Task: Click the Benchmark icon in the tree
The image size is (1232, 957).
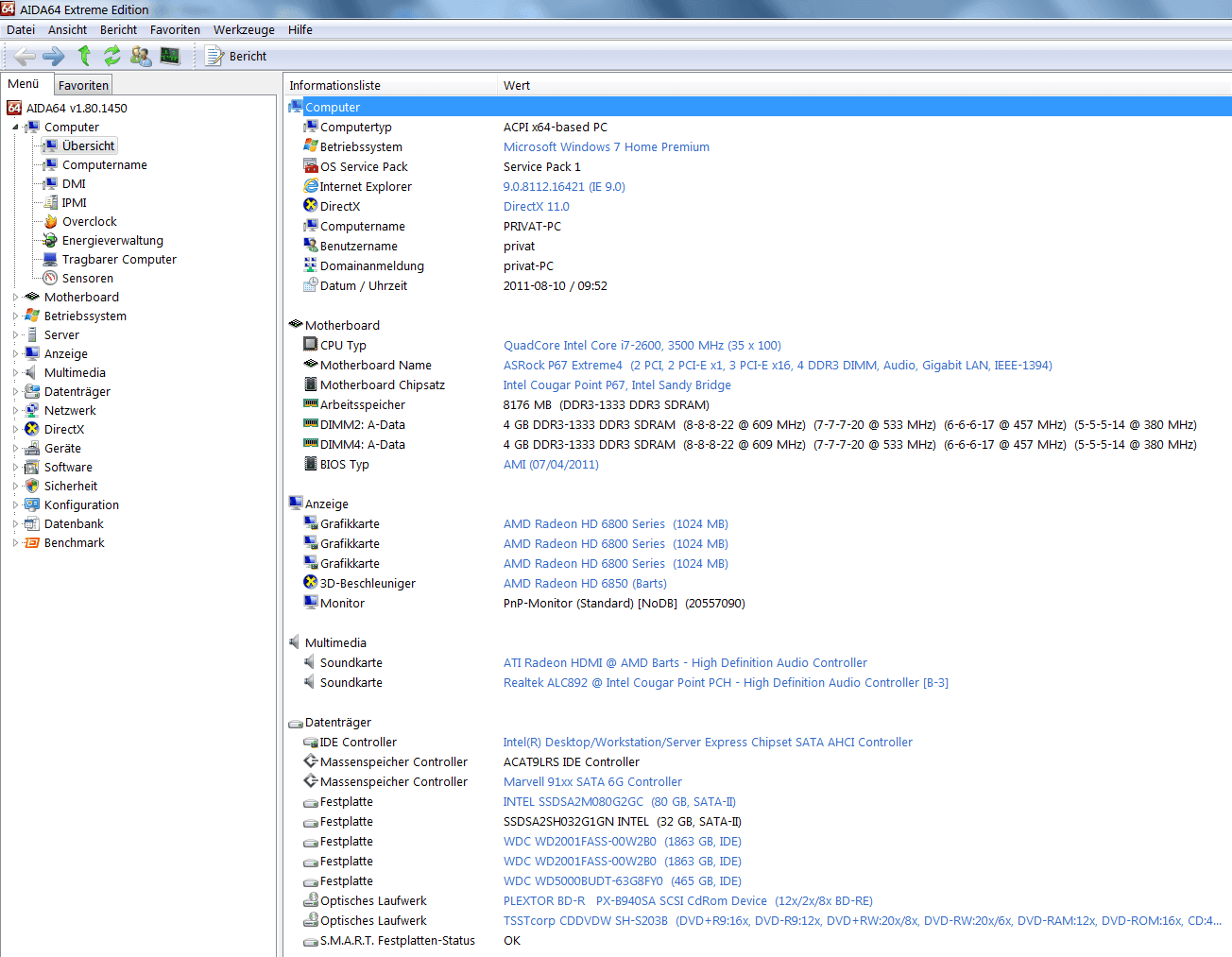Action: coord(32,543)
